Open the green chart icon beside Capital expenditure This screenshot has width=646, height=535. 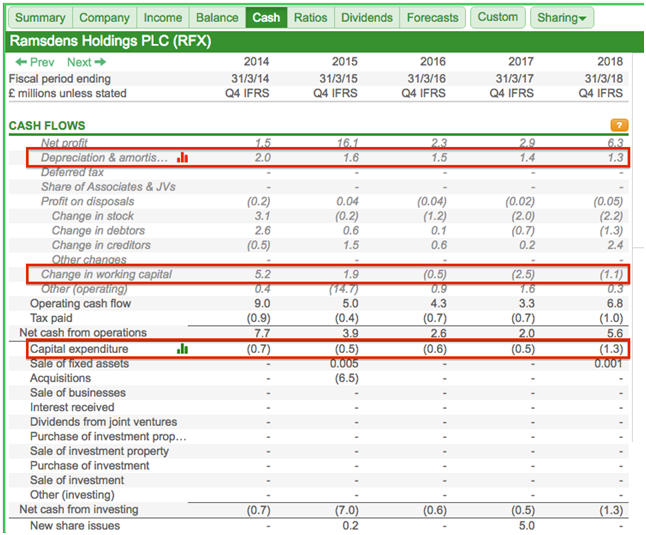coord(183,349)
